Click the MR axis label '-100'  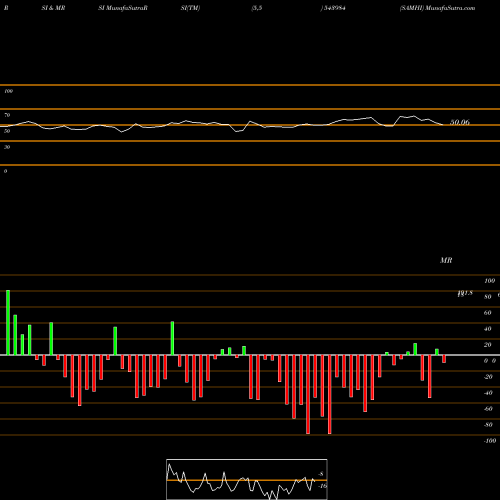click(x=490, y=441)
